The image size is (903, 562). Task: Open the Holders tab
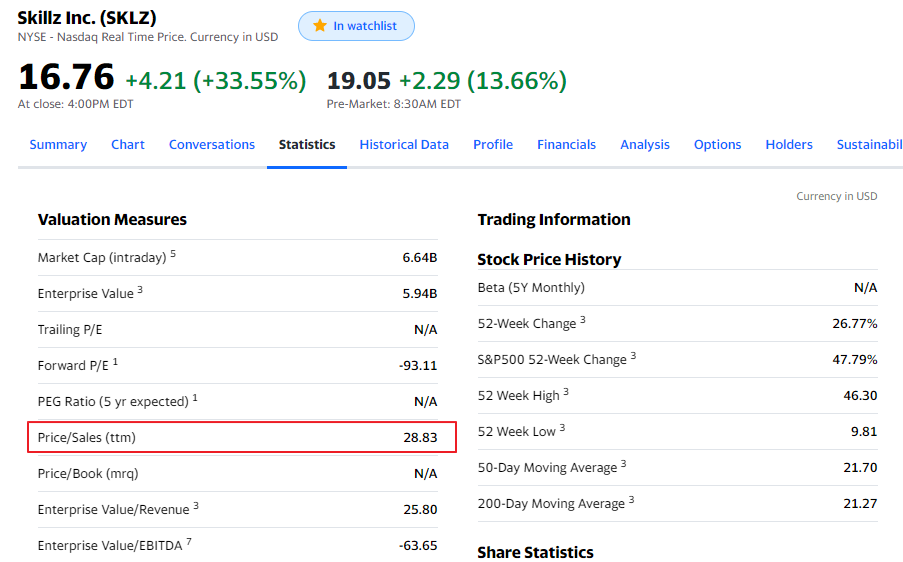pos(789,145)
